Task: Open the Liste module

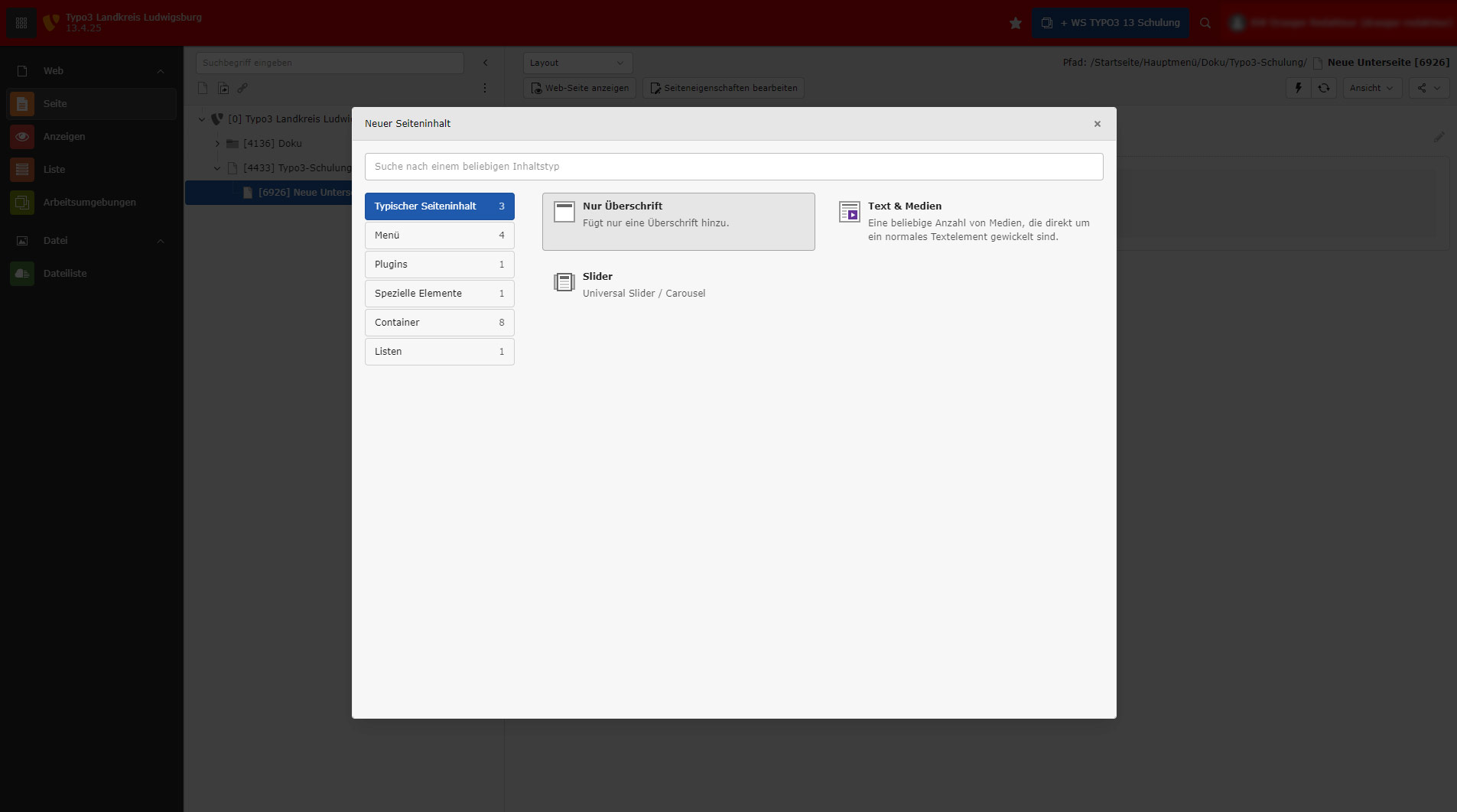Action: [x=54, y=170]
